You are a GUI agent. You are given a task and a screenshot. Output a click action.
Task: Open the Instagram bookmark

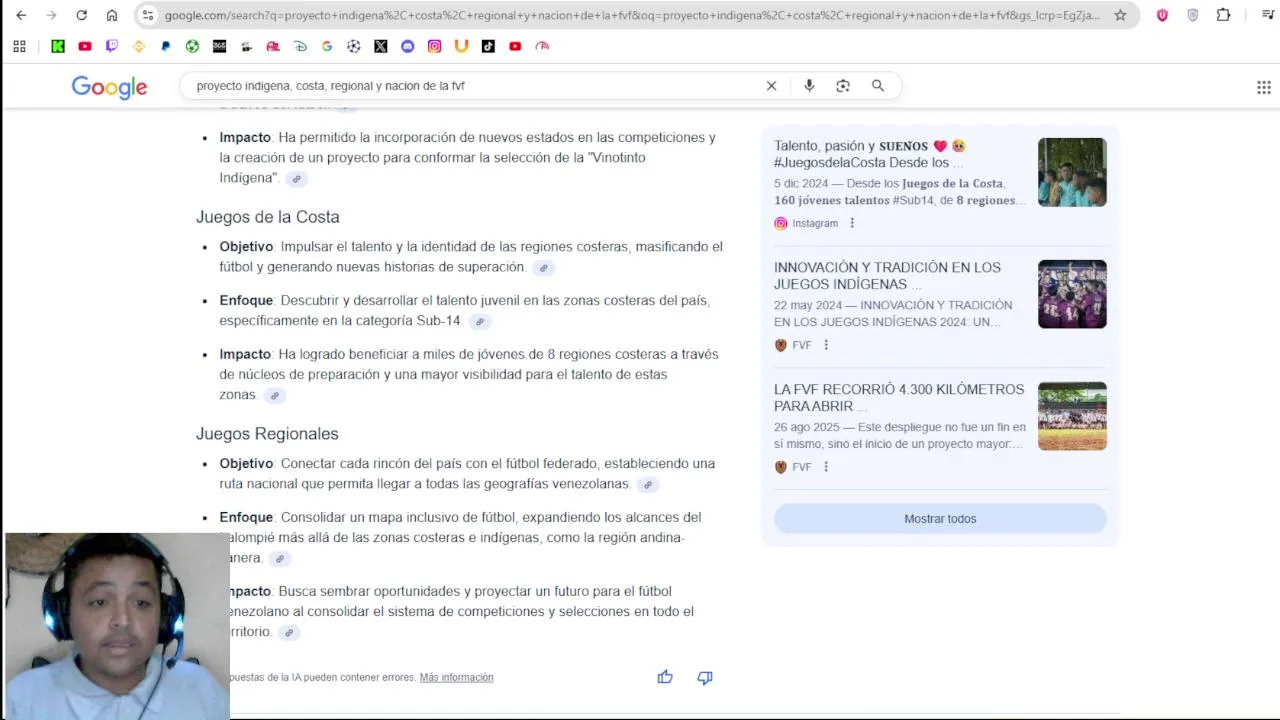coord(434,46)
